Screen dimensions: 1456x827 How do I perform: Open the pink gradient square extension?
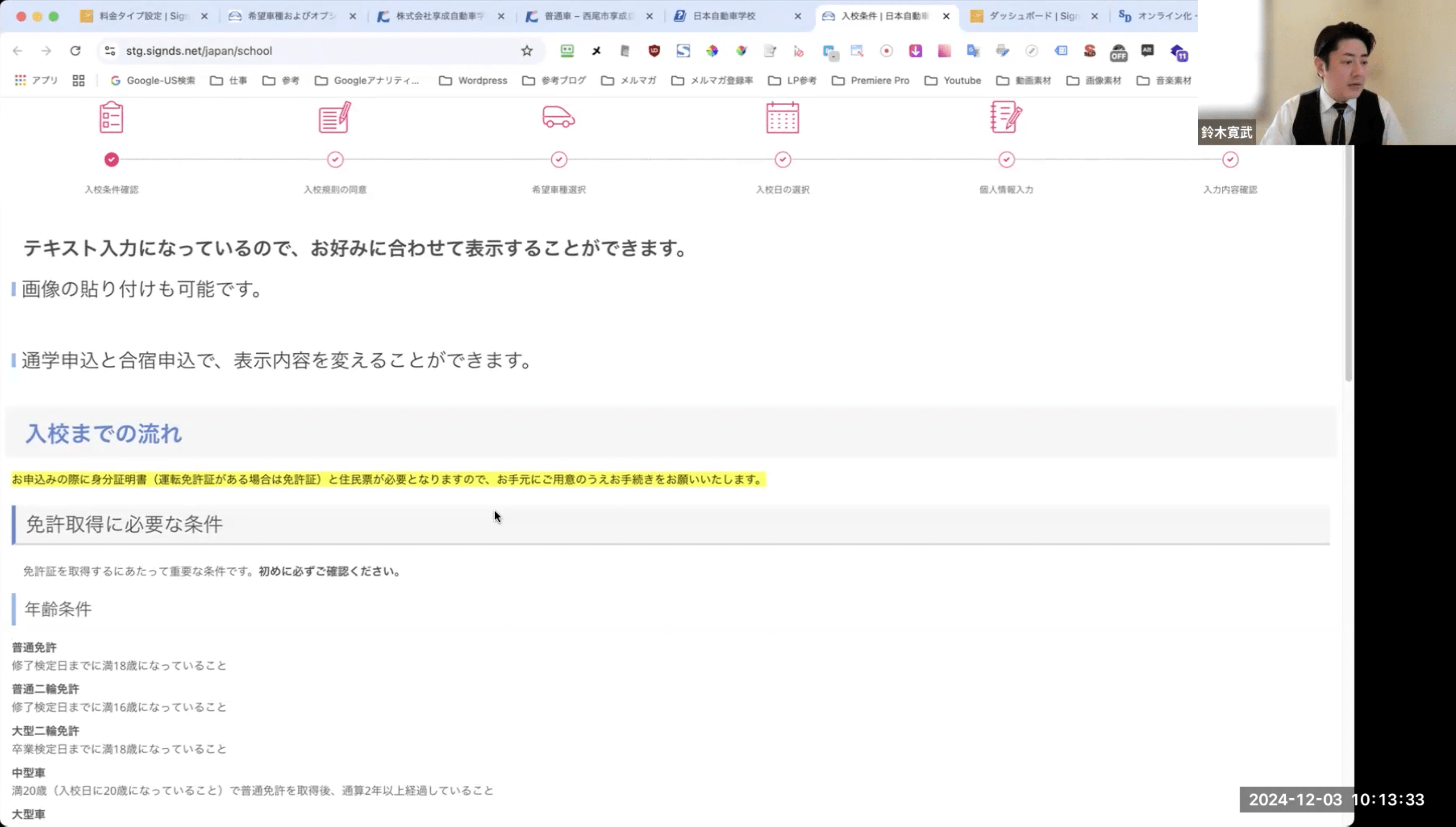(944, 51)
